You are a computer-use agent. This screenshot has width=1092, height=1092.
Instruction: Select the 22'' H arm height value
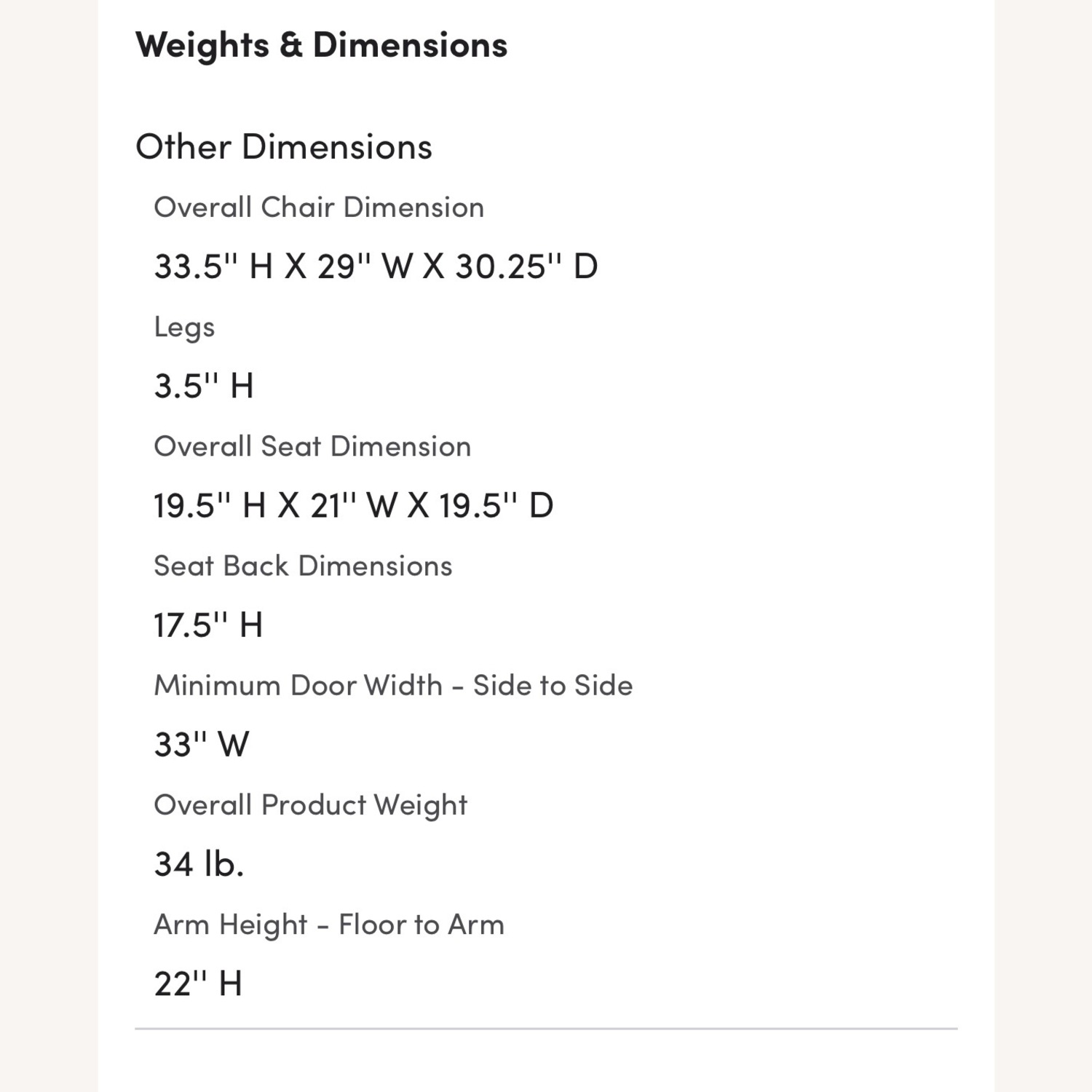coord(198,984)
